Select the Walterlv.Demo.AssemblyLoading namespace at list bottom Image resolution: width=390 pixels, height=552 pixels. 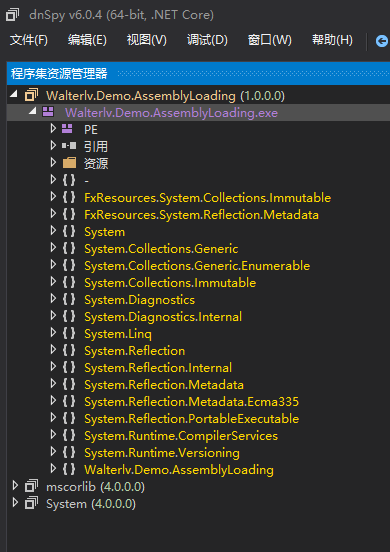[x=179, y=470]
